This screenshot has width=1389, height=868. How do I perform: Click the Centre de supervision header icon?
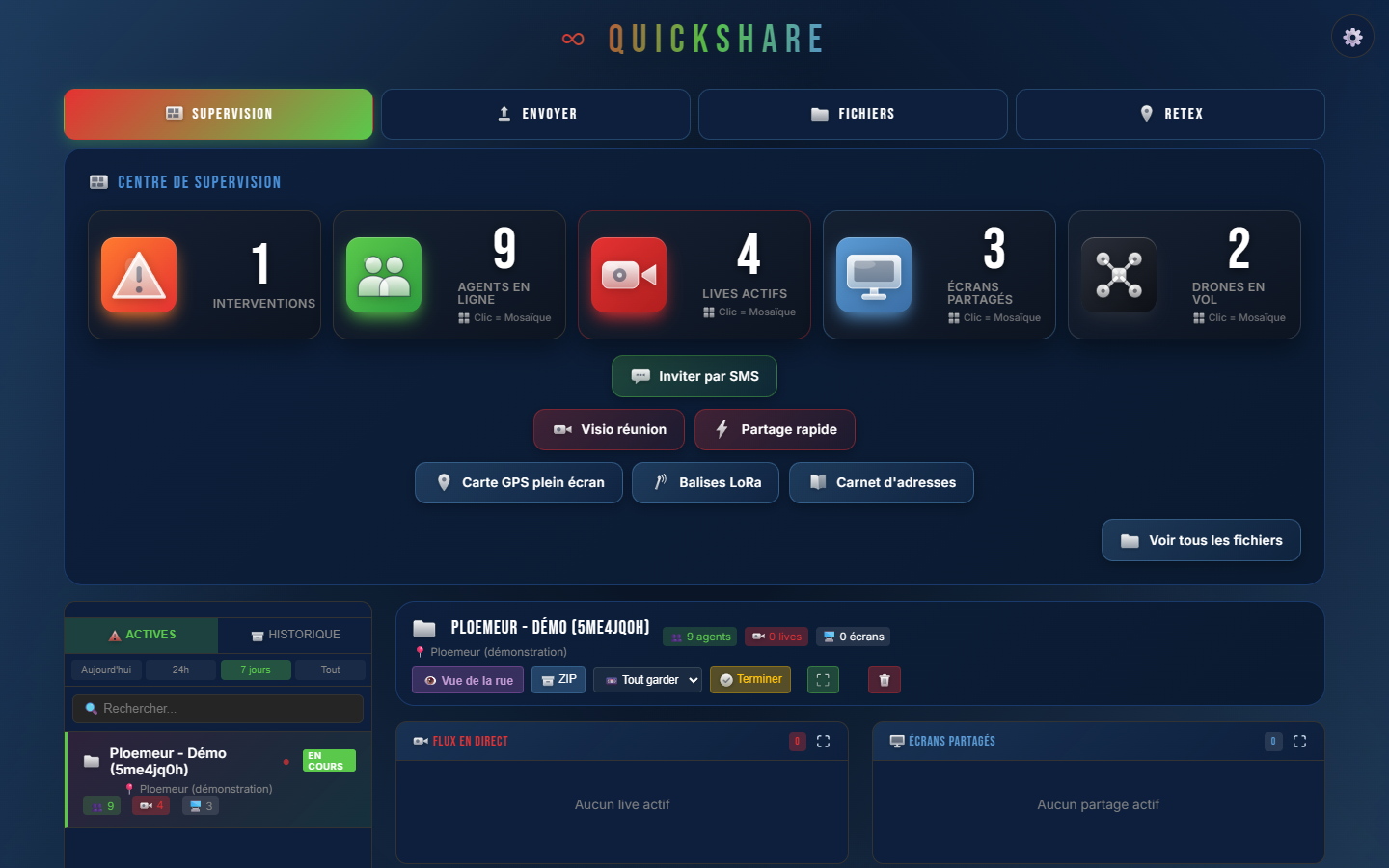coord(98,181)
